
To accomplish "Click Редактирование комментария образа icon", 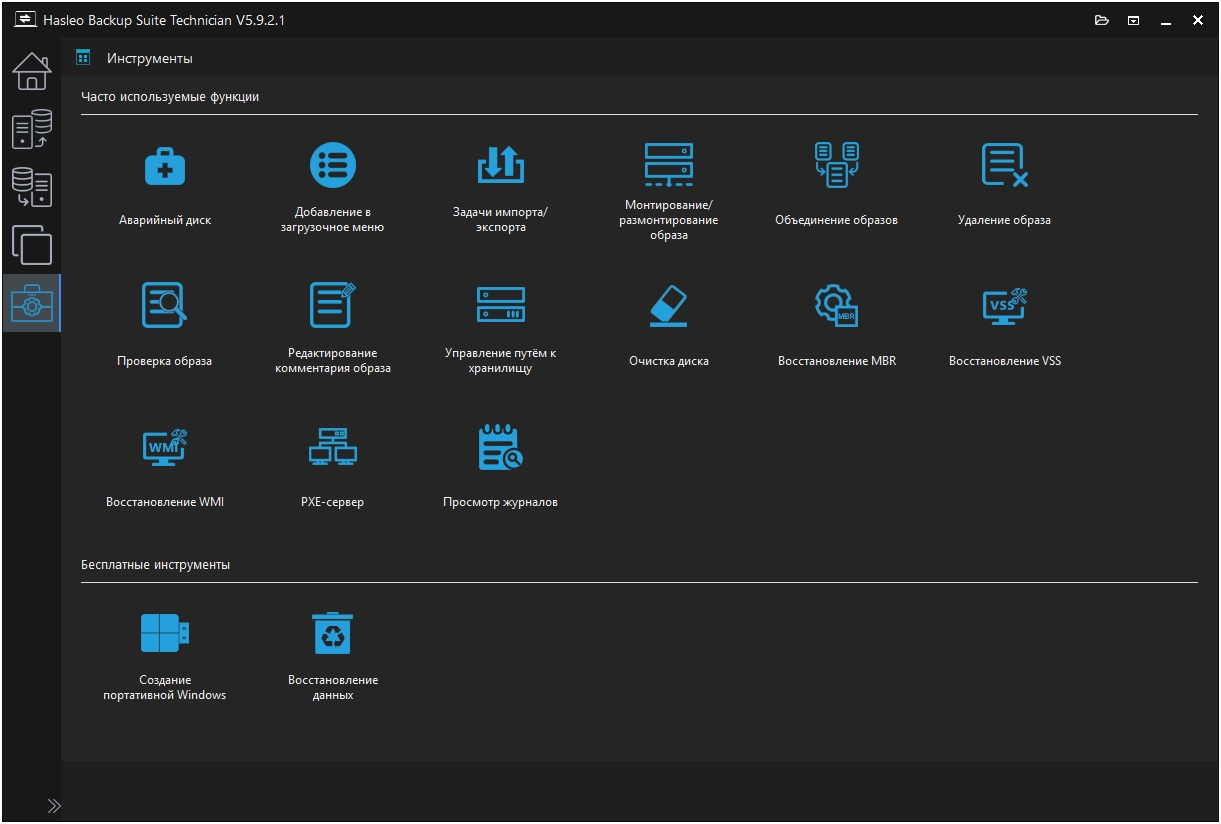I will coord(332,305).
